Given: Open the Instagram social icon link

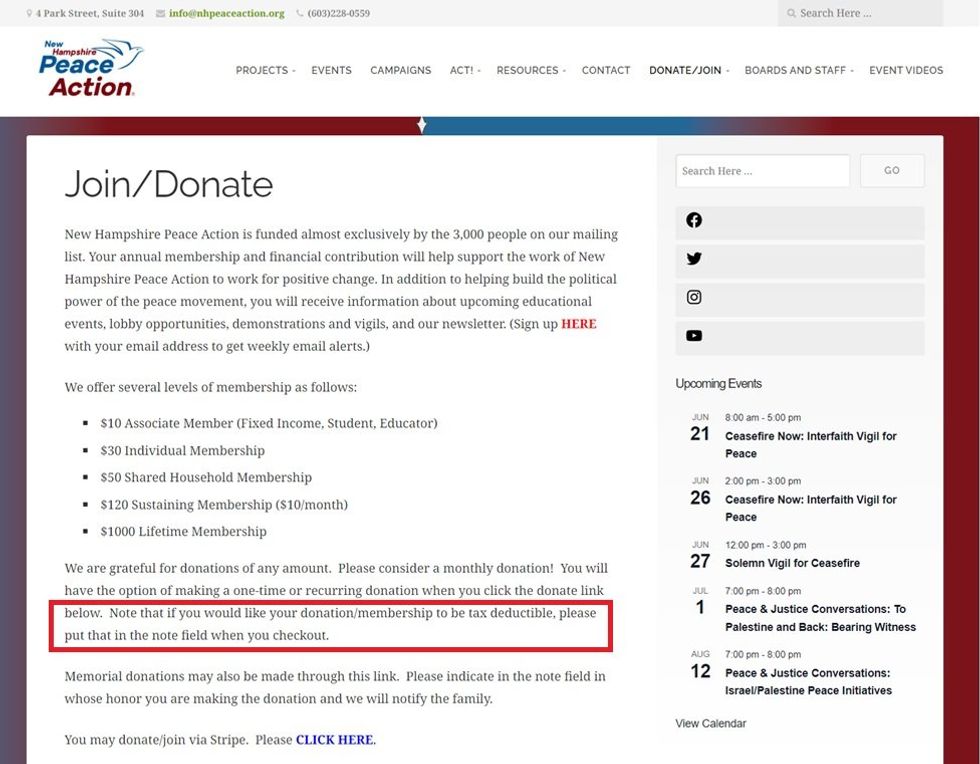Looking at the screenshot, I should 694,297.
